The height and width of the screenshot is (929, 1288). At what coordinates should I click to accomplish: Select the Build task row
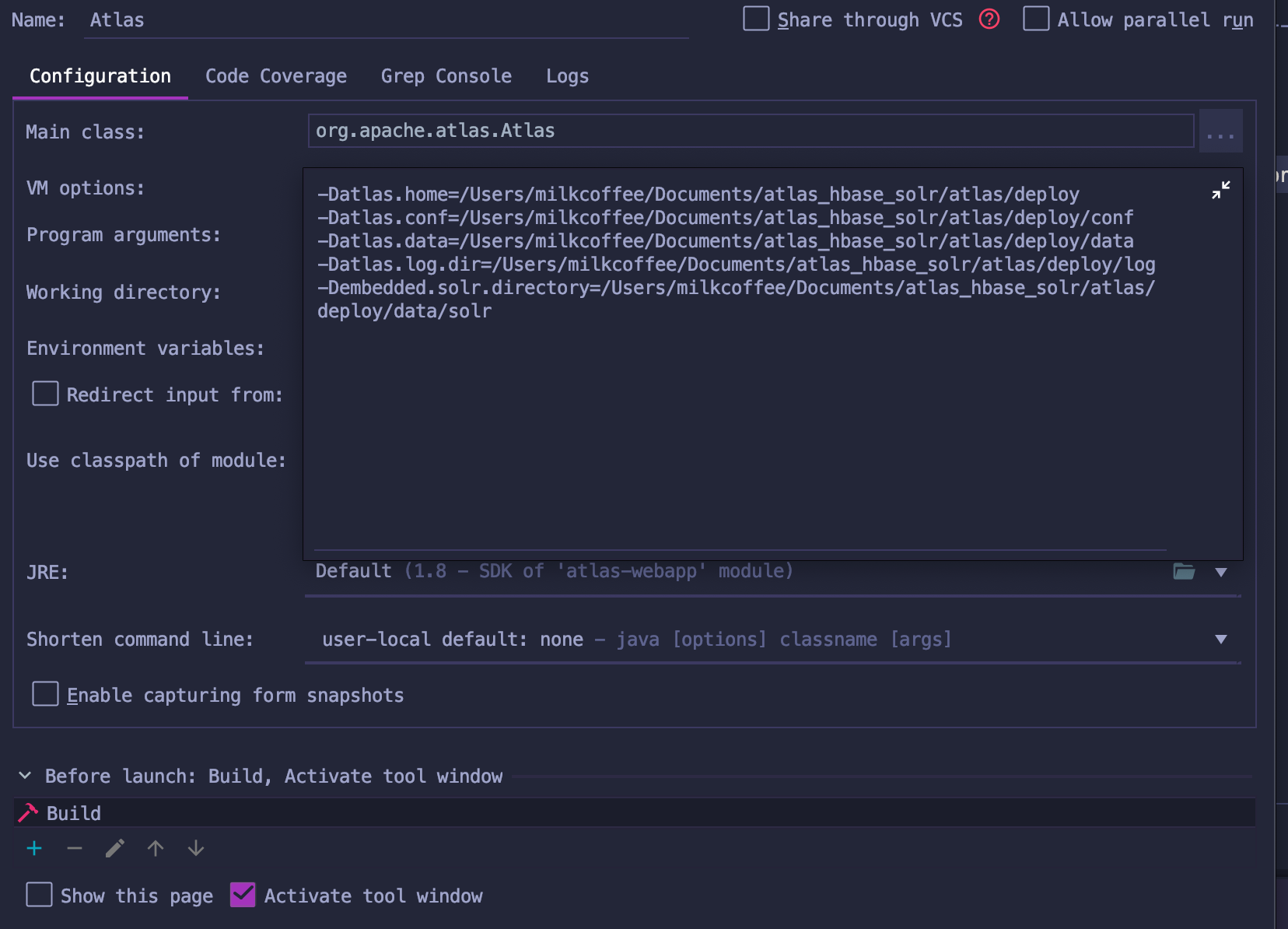pos(634,812)
